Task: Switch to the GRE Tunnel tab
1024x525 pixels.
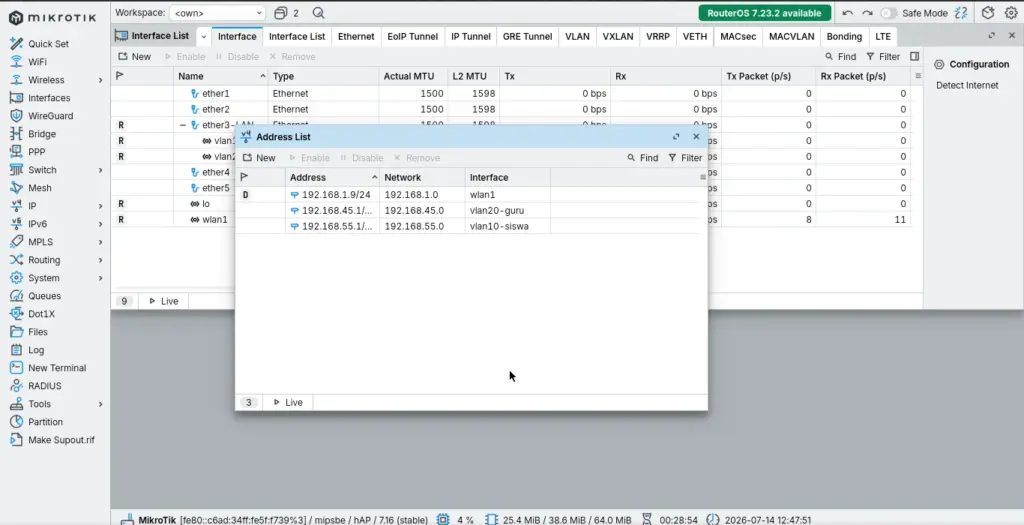Action: pos(528,37)
